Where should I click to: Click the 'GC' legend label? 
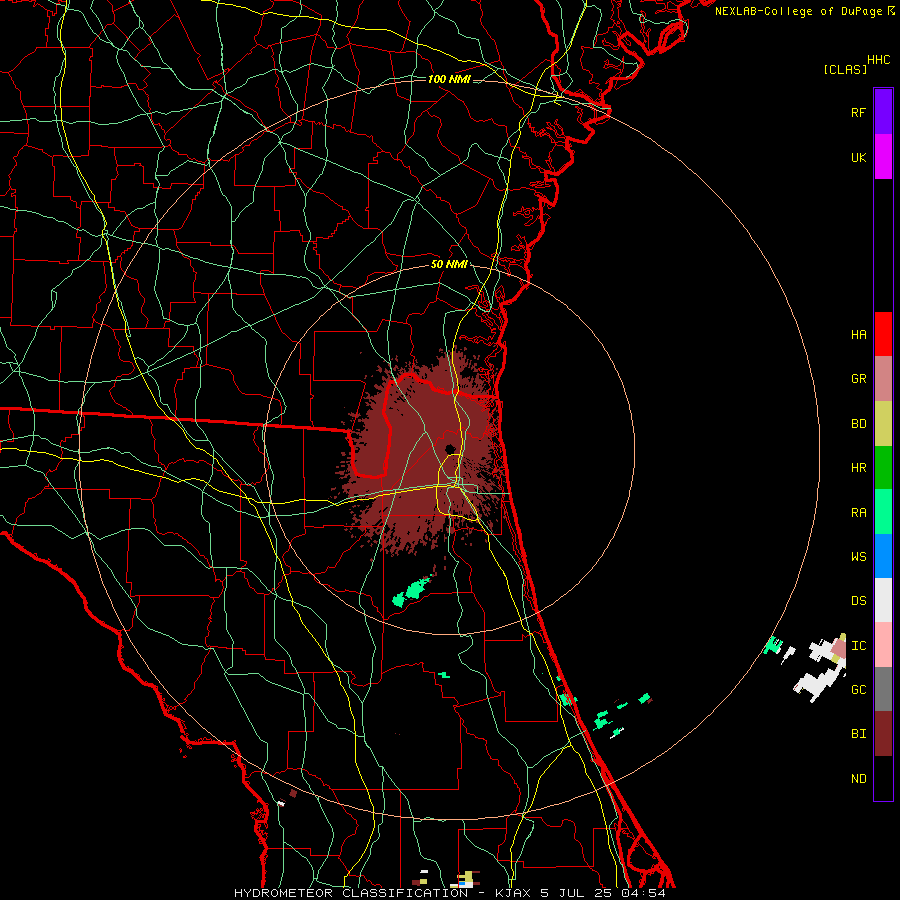pos(858,690)
